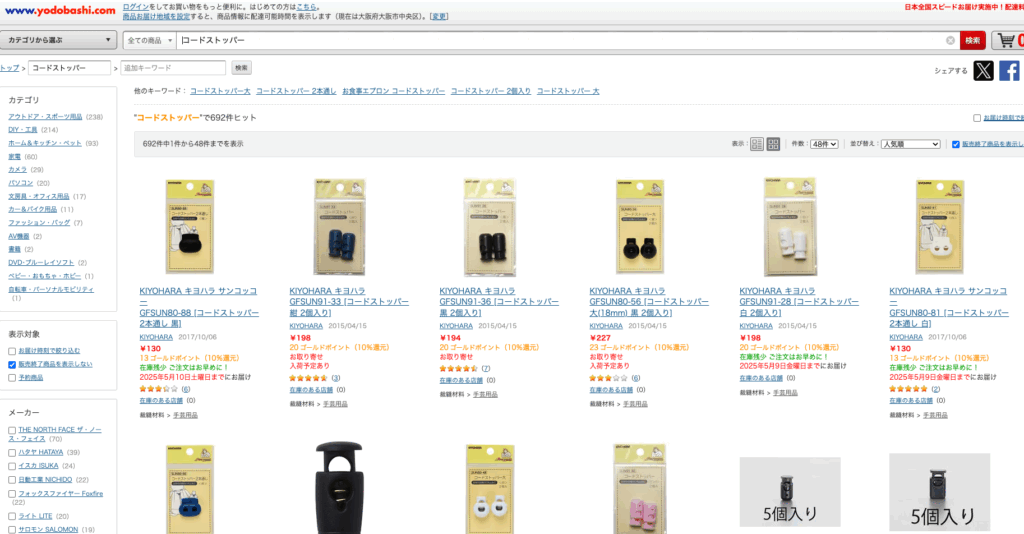Open the 全ての商品 search scope dropdown

point(150,40)
